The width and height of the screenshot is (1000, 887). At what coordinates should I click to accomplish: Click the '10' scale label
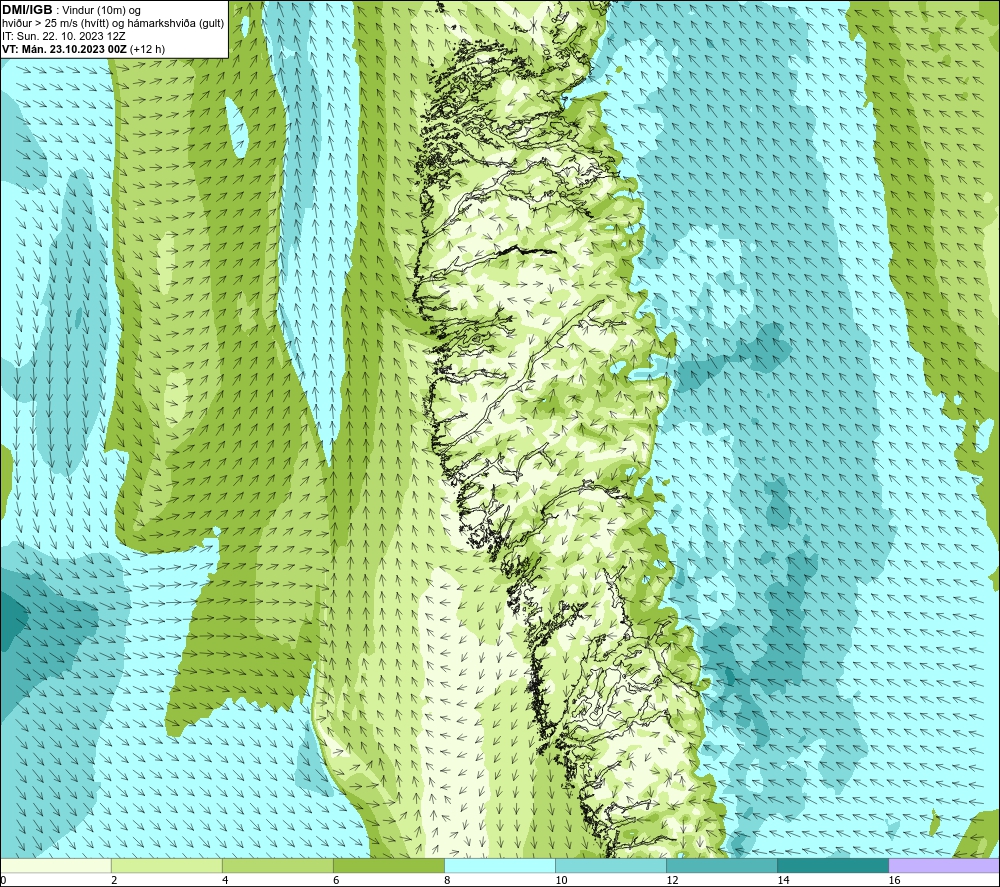coord(561,881)
